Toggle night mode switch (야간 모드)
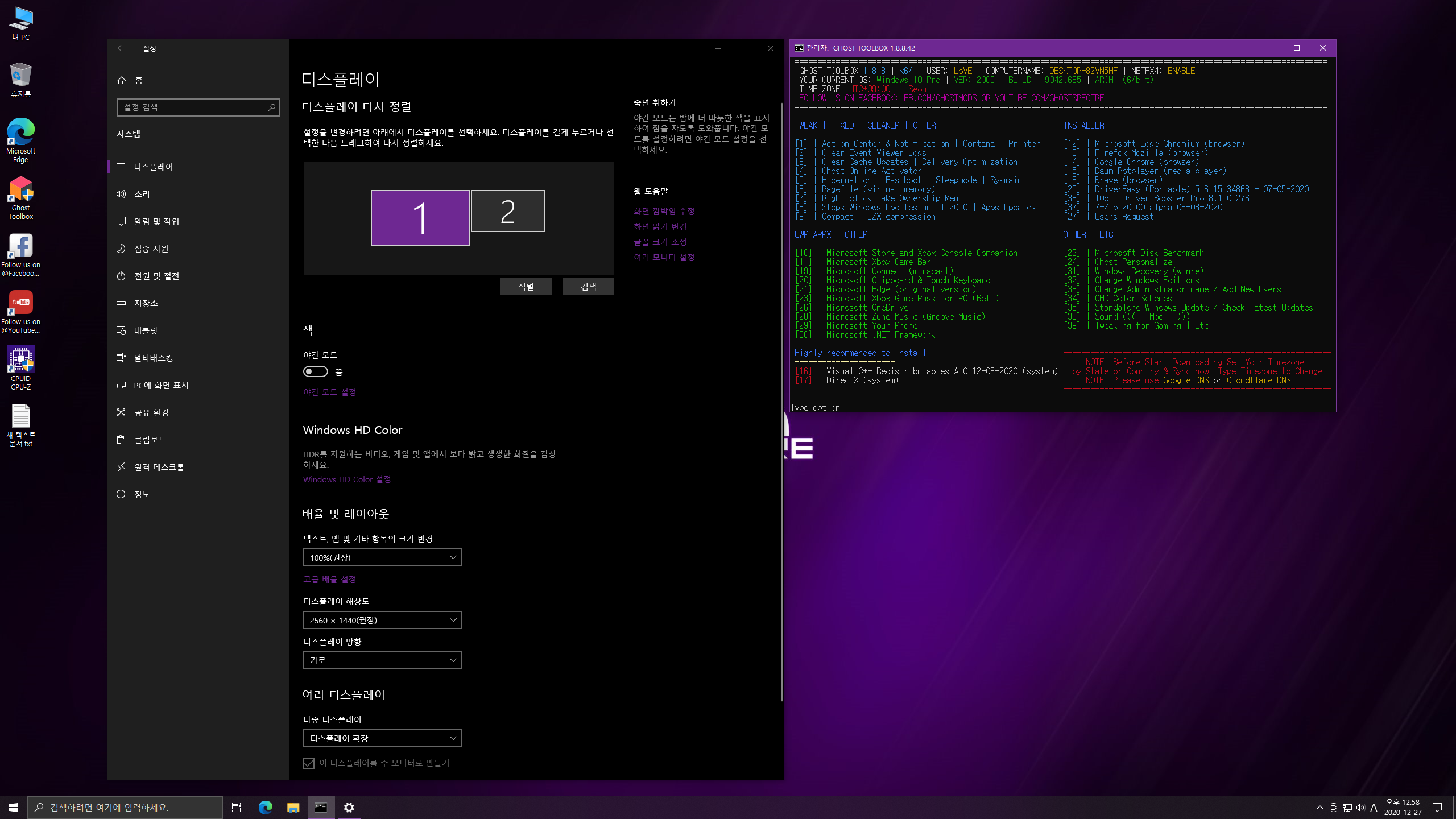1456x819 pixels. pyautogui.click(x=315, y=371)
